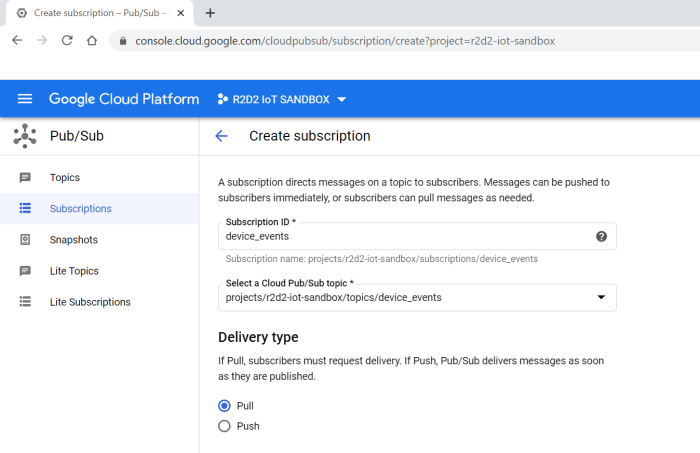Click the Create subscription page title
The width and height of the screenshot is (700, 453).
310,136
